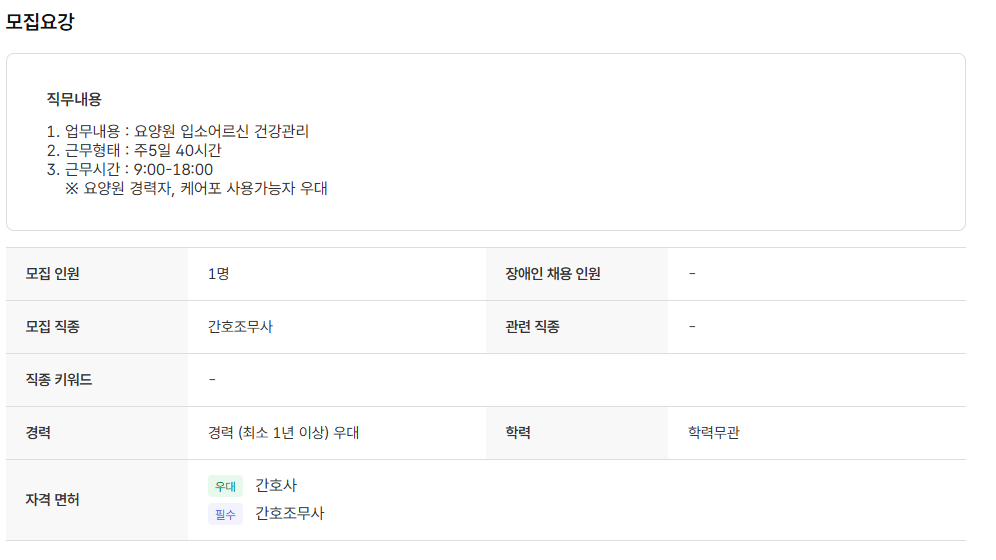Image resolution: width=996 pixels, height=560 pixels.
Task: Select the 직무내용 heading in the box
Action: [74, 99]
